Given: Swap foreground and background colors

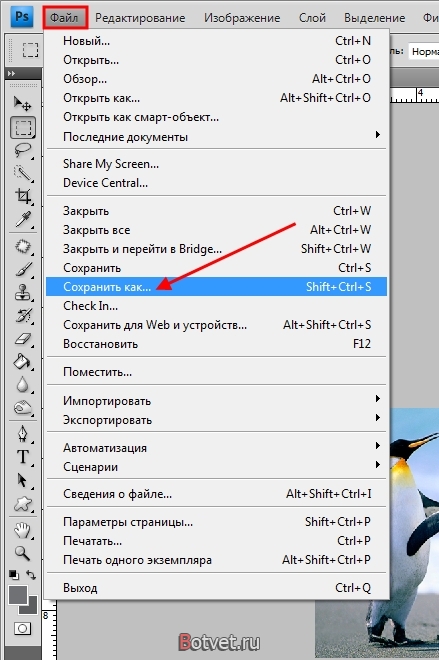Looking at the screenshot, I should point(31,575).
